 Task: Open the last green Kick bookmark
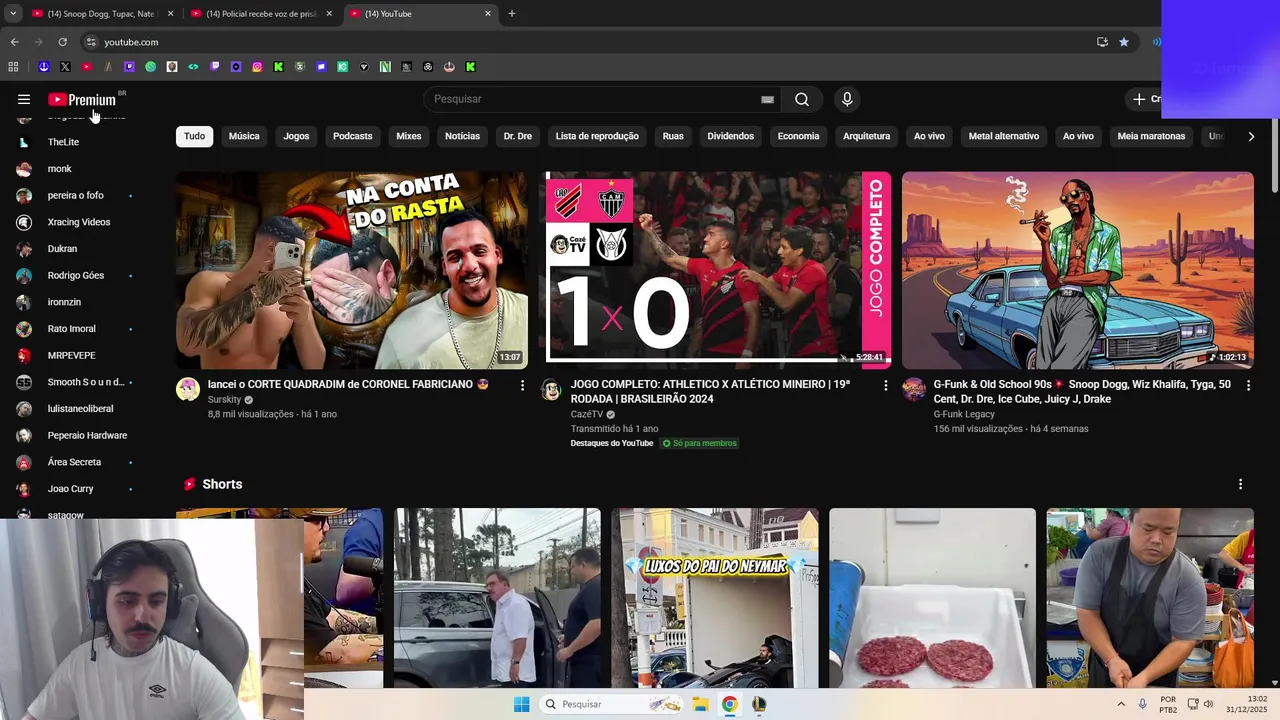coord(470,67)
